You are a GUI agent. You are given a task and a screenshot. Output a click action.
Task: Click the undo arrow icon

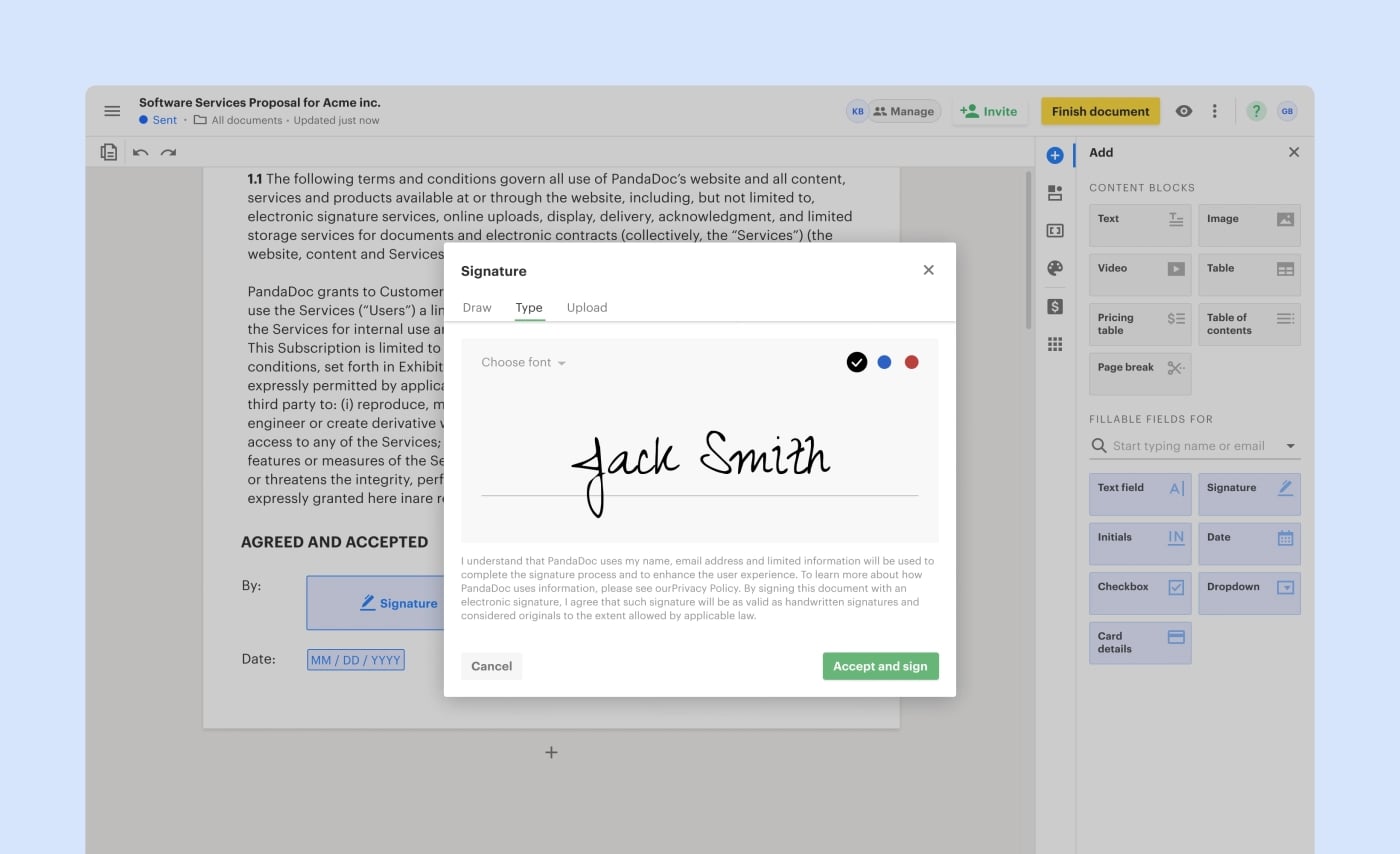pos(142,152)
